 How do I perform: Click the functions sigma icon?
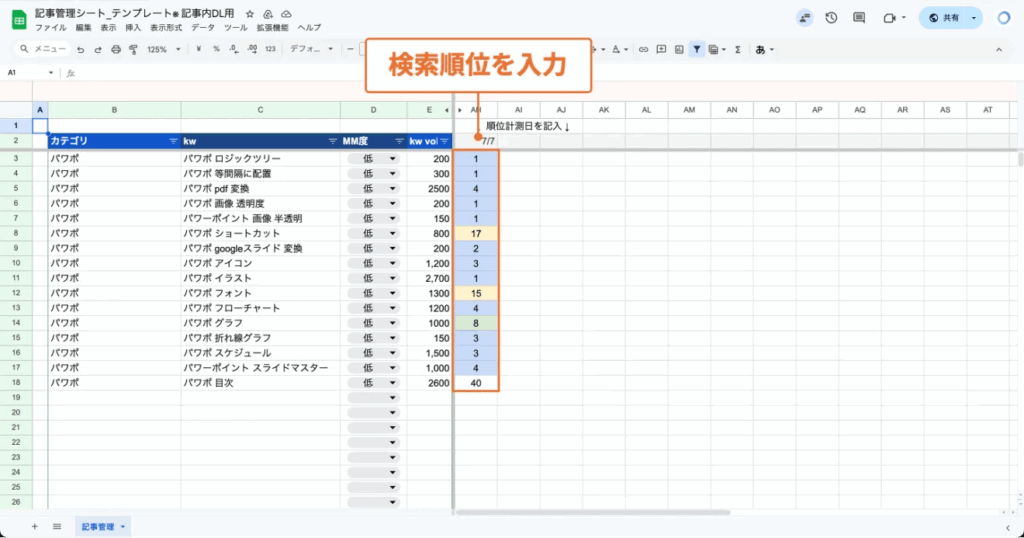tap(738, 49)
